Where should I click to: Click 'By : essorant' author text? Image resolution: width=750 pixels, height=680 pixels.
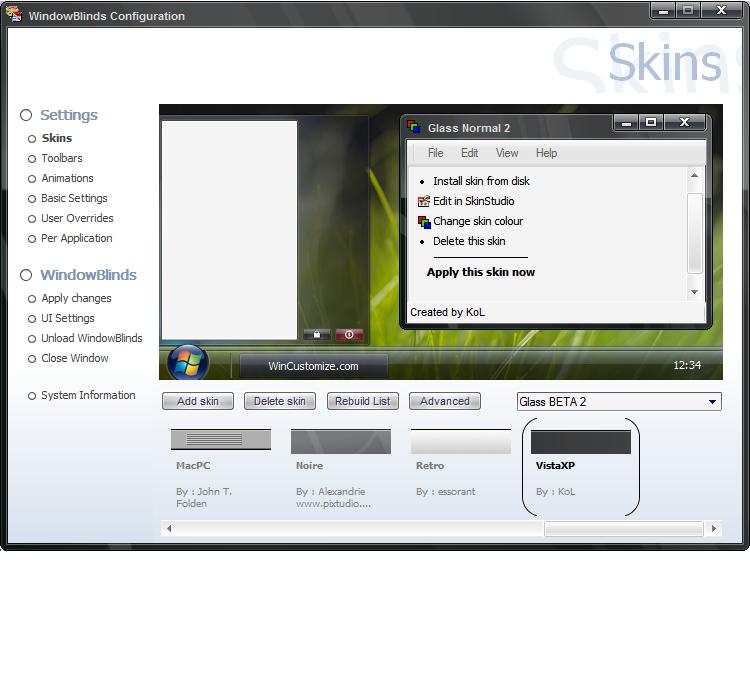tap(445, 492)
